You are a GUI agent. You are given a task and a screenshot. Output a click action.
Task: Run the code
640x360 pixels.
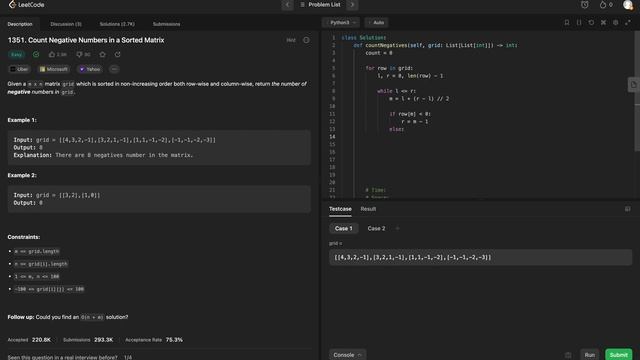click(x=589, y=355)
